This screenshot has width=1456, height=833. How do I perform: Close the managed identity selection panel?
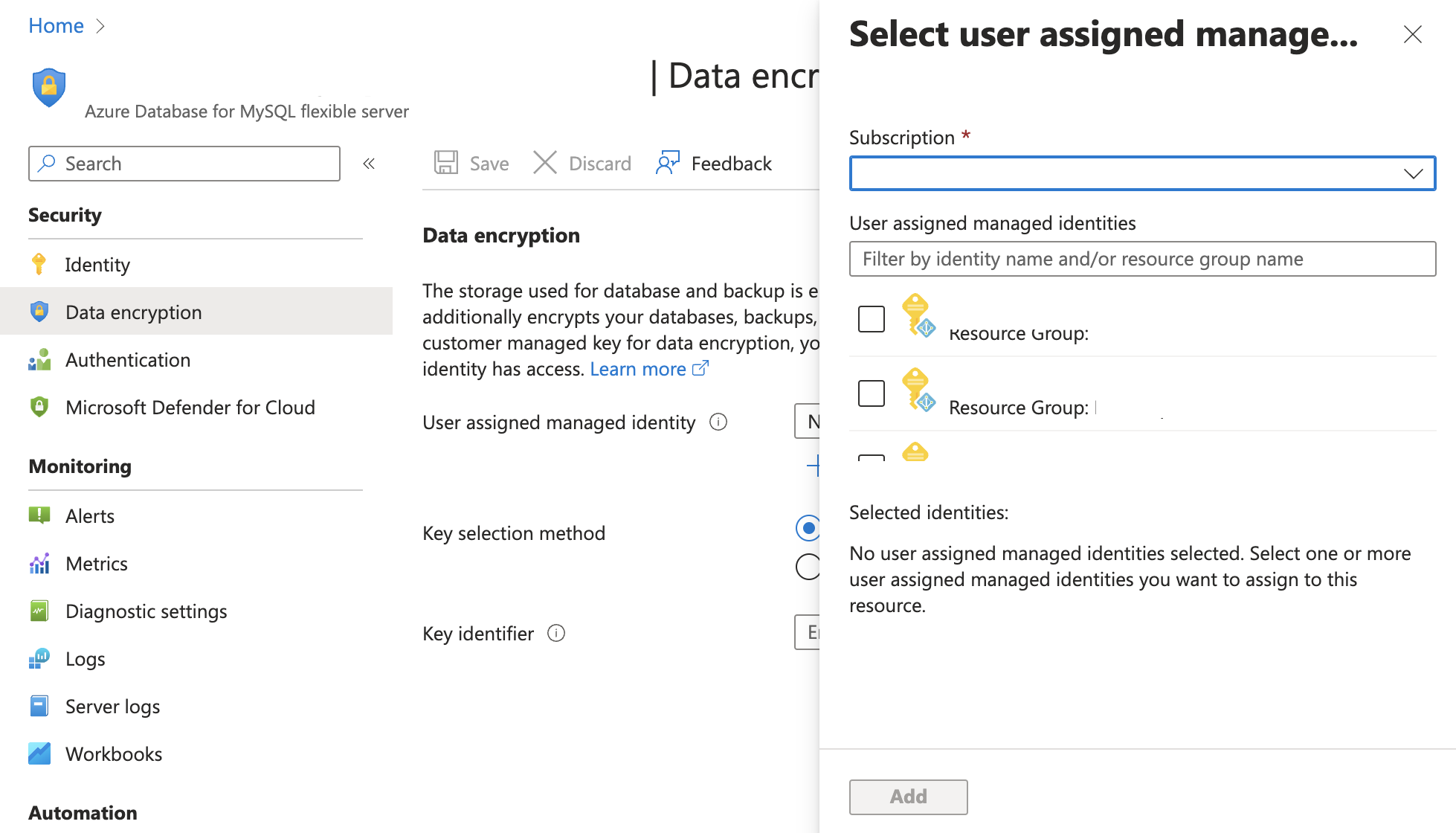[x=1412, y=34]
